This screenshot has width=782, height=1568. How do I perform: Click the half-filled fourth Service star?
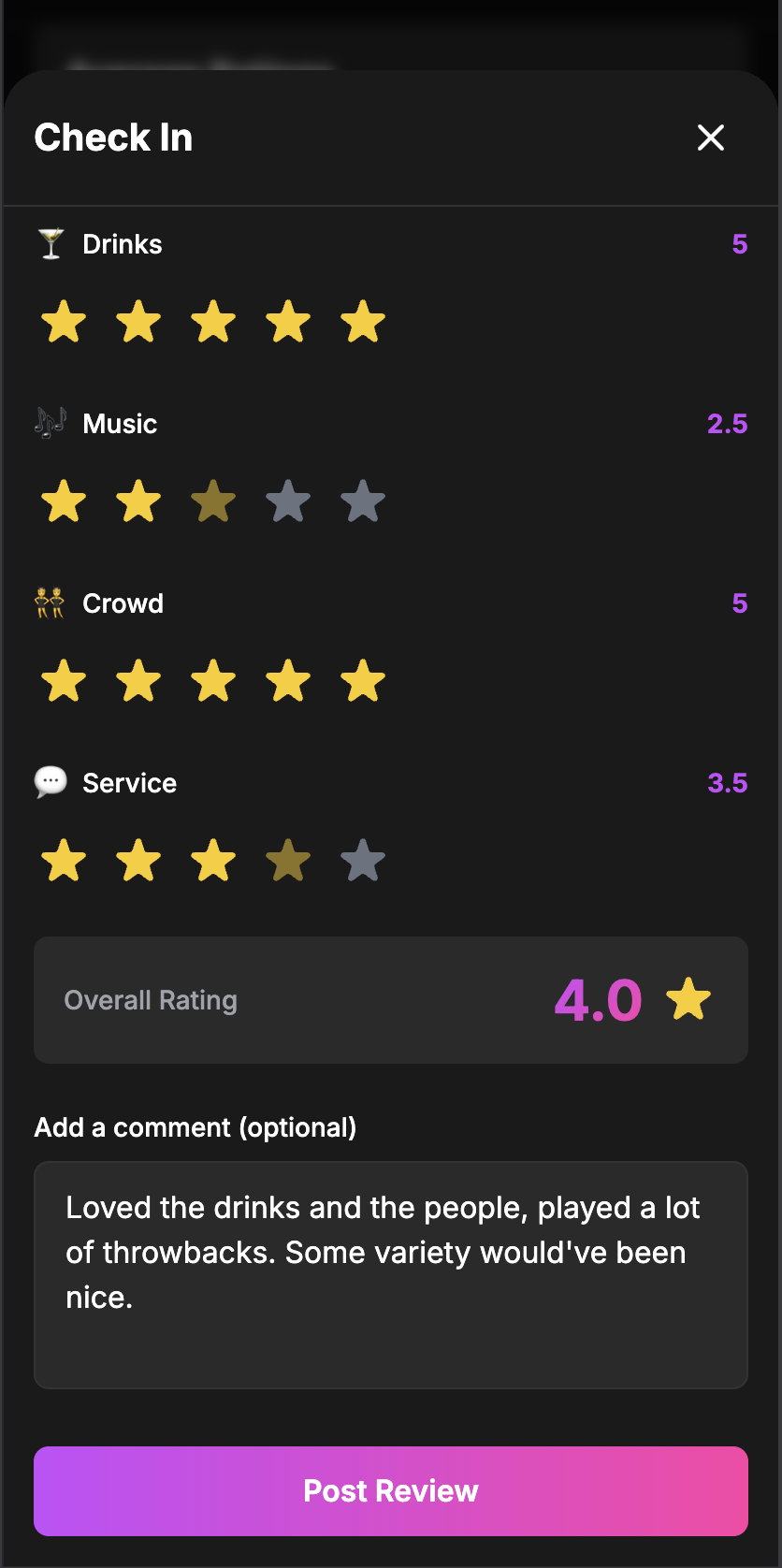(x=288, y=861)
